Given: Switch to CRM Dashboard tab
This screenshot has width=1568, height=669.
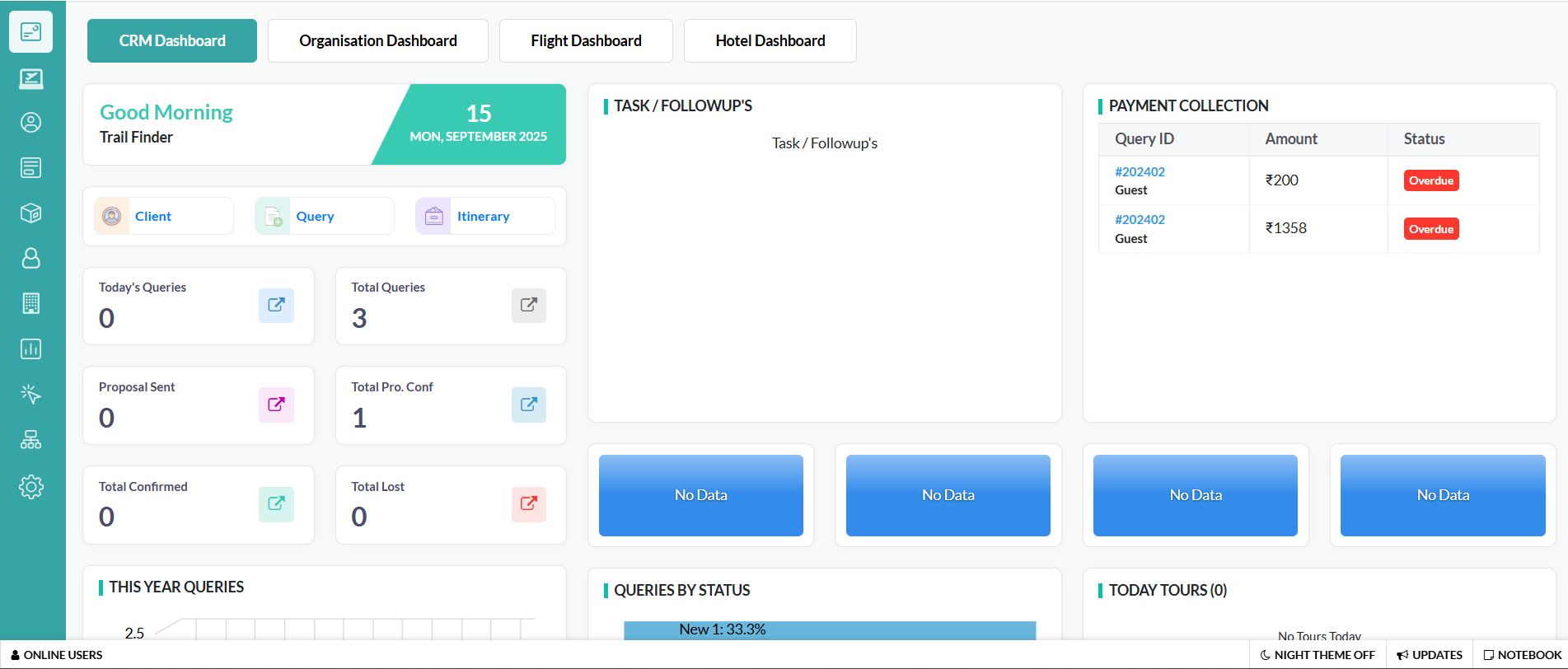Looking at the screenshot, I should click(x=172, y=40).
